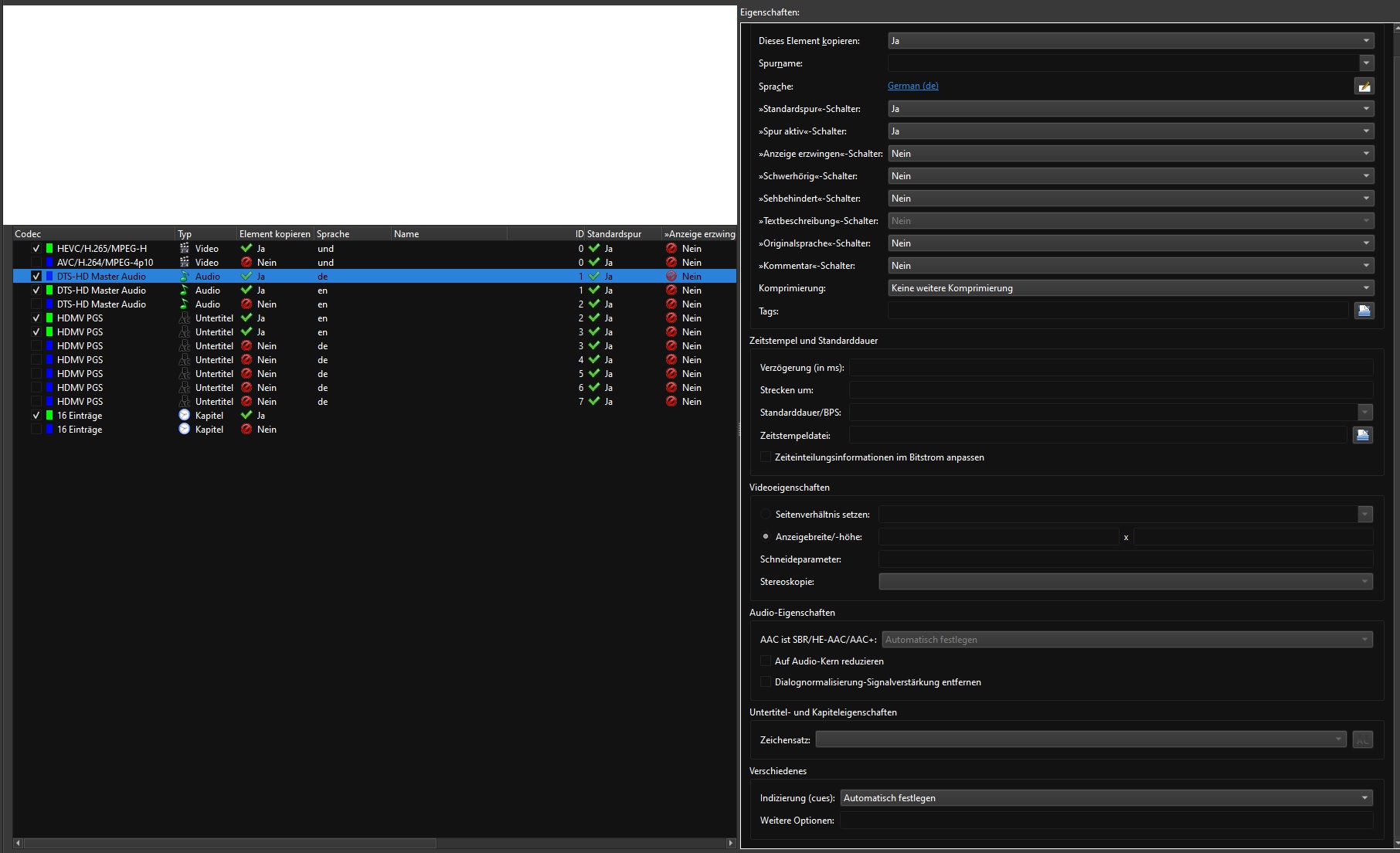
Task: Open the Standardspur-Schalter dropdown
Action: tap(1130, 109)
